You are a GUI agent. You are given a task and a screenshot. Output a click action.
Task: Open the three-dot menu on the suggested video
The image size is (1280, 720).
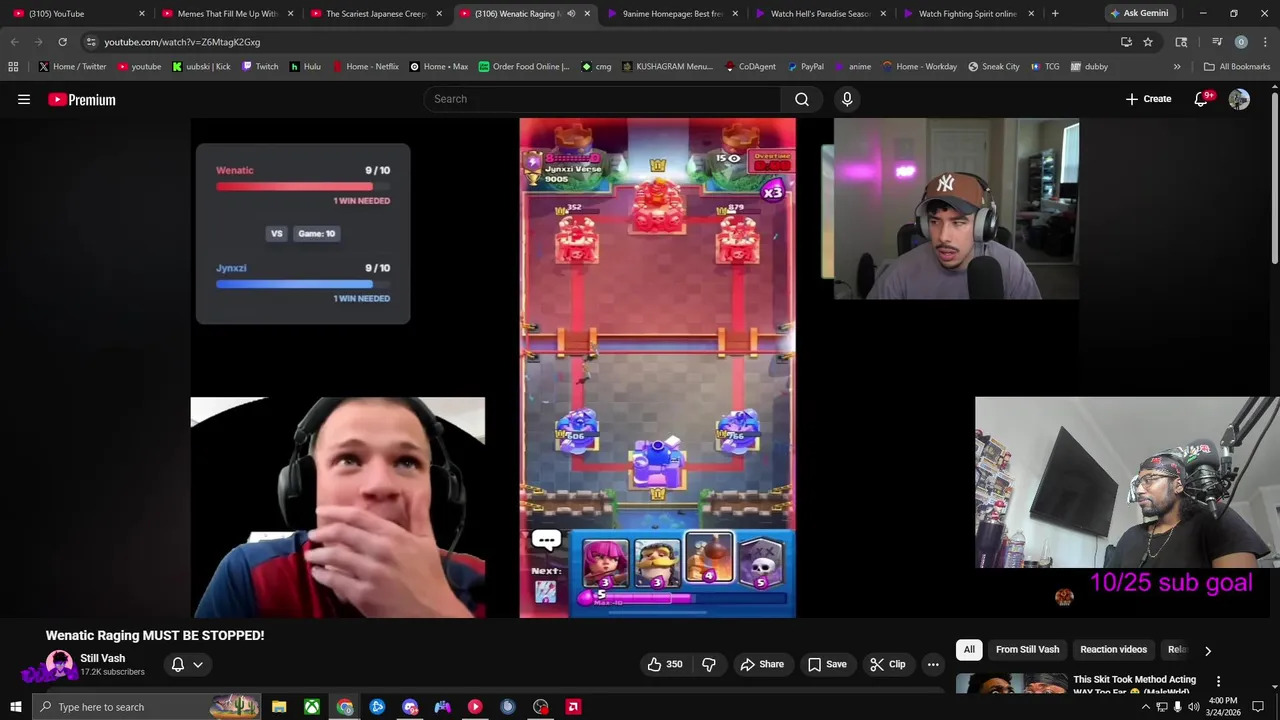[1218, 681]
